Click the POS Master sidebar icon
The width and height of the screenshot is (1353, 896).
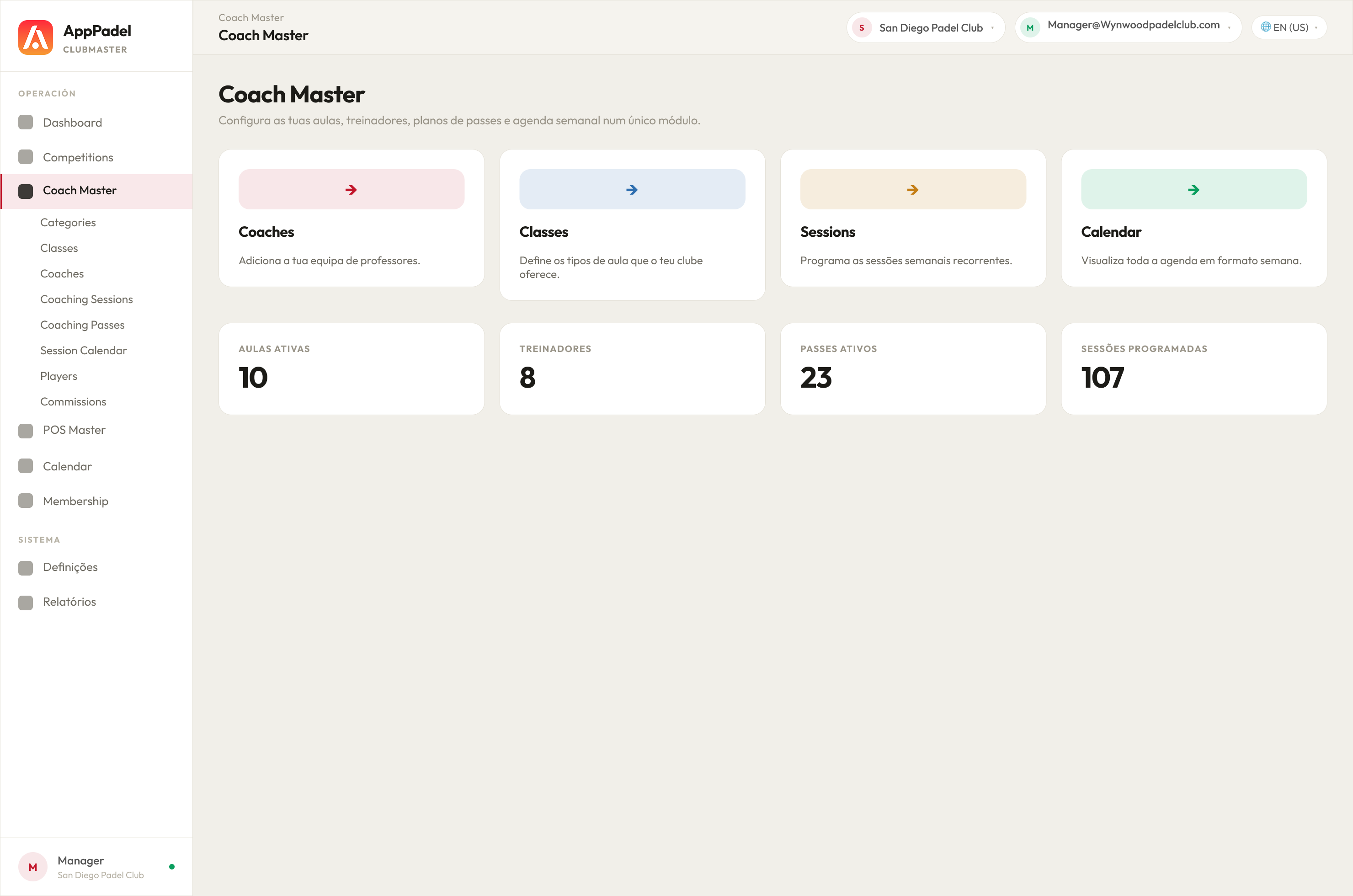tap(26, 430)
